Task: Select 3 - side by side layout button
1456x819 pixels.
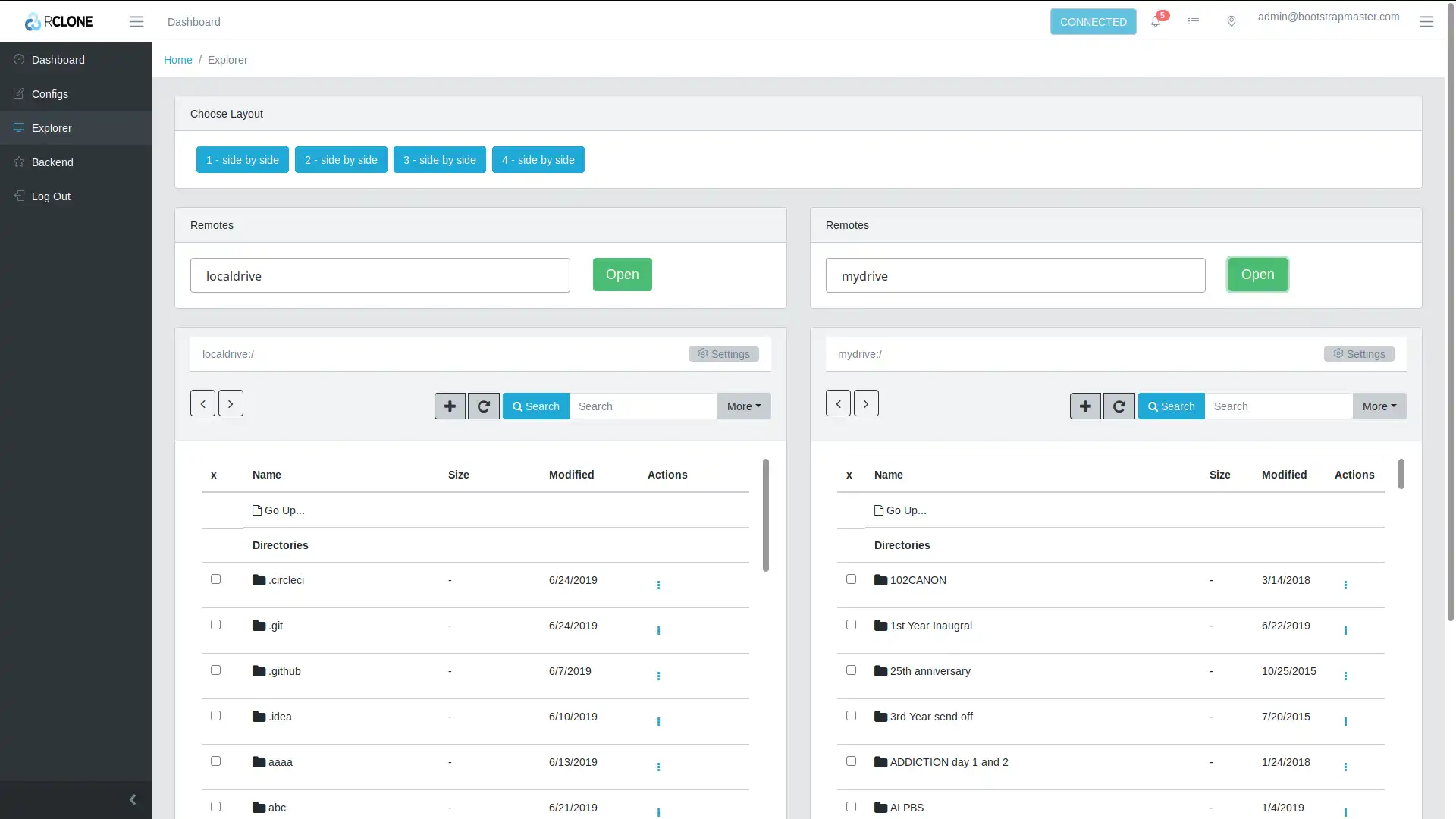Action: pos(439,159)
